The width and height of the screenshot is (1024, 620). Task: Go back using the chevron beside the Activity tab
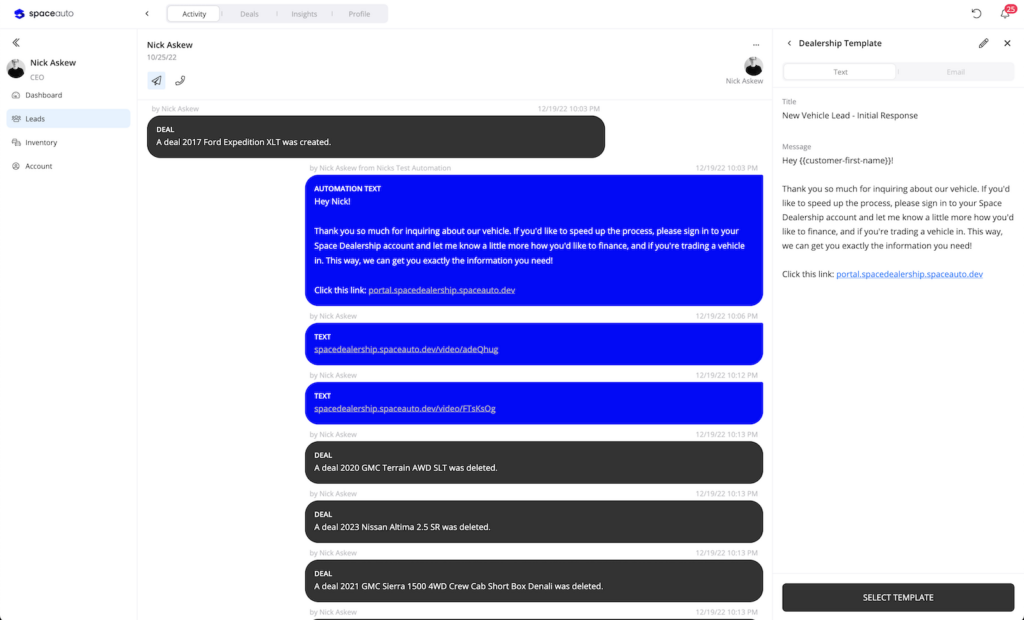click(x=148, y=14)
